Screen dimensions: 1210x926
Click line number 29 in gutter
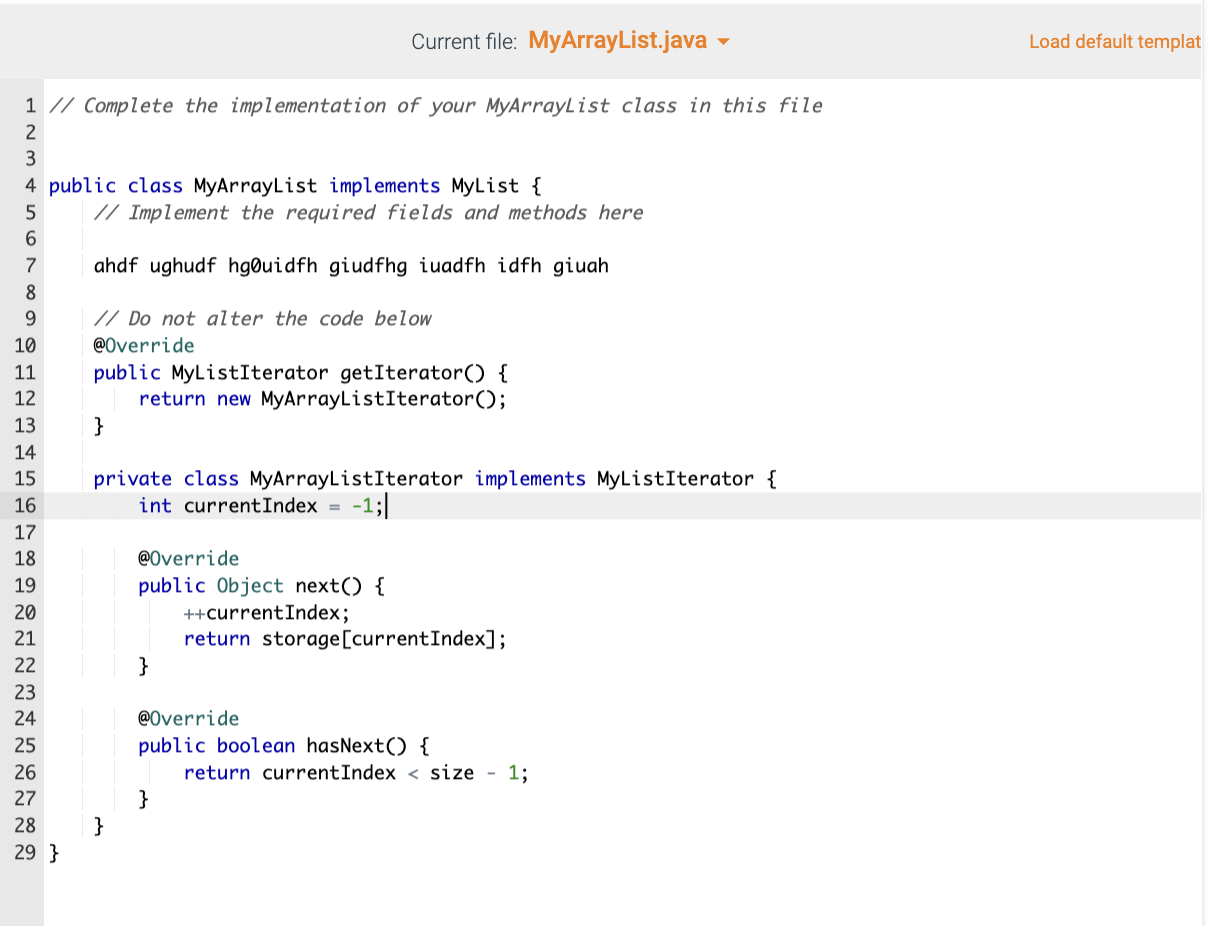[25, 853]
